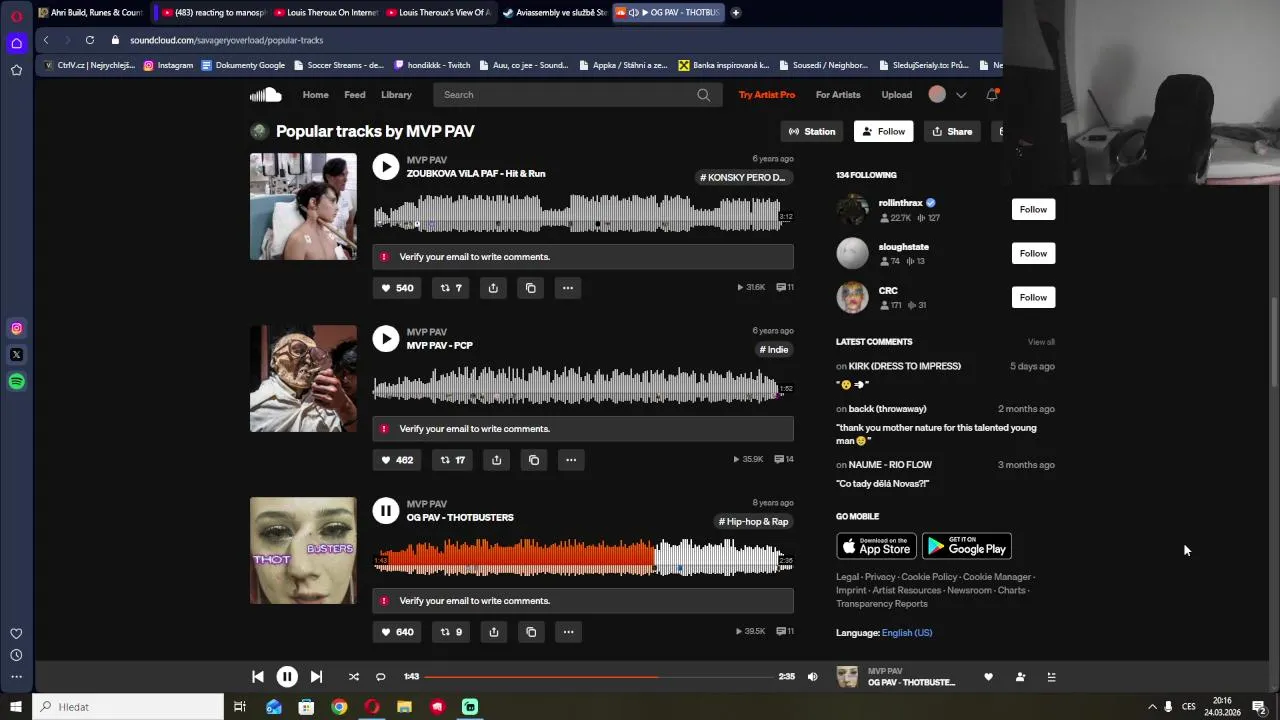
Task: Toggle repeat in the player bar
Action: coord(380,677)
